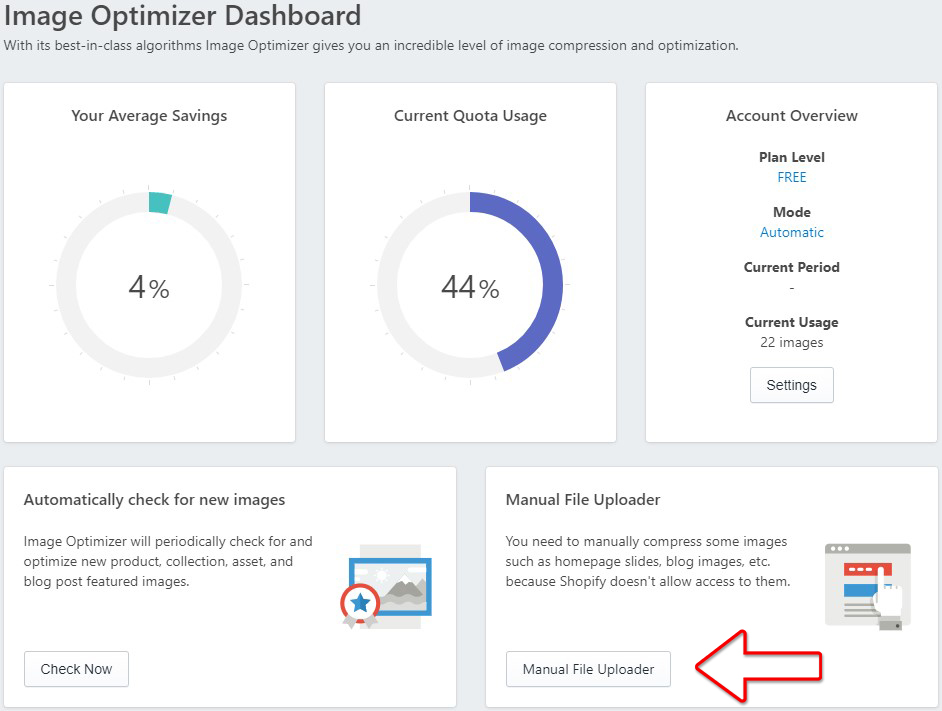Click the Check Now button
This screenshot has width=942, height=711.
tap(76, 669)
